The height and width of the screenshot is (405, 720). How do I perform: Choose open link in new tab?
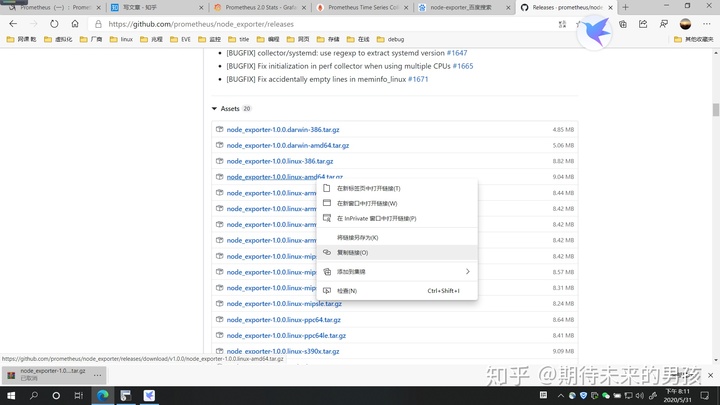[397, 188]
